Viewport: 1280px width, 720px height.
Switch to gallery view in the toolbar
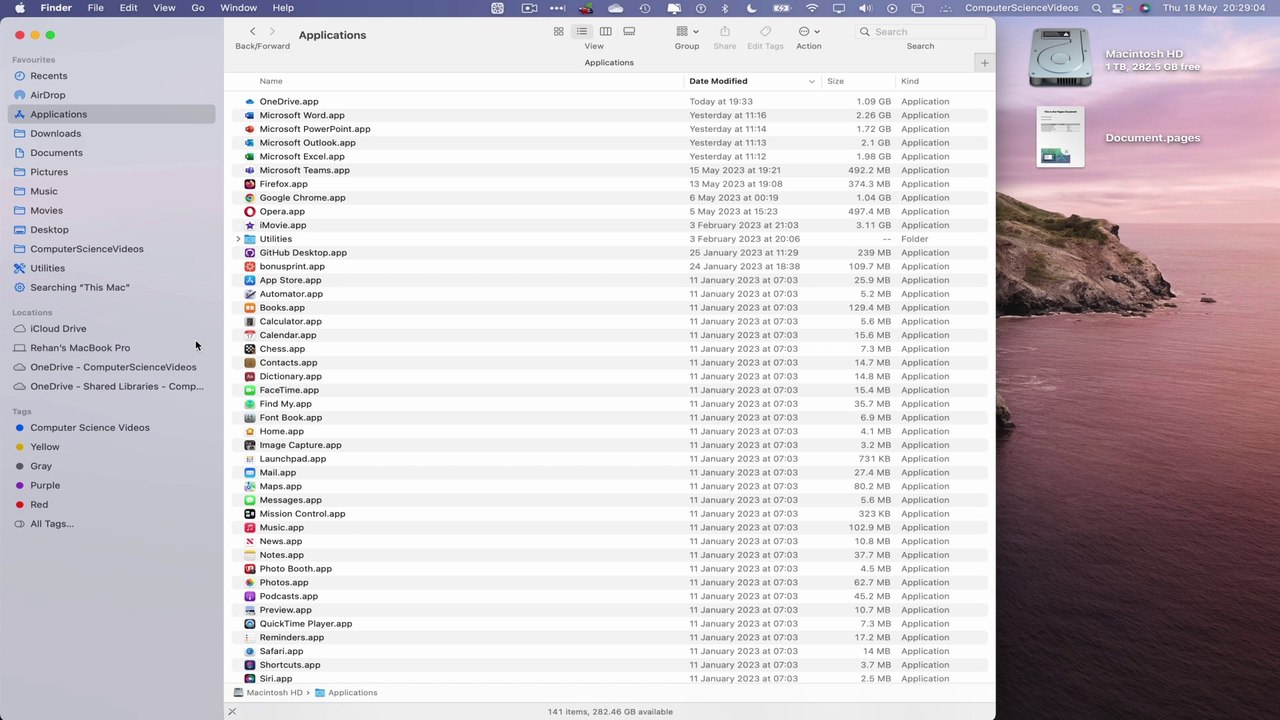pos(629,31)
